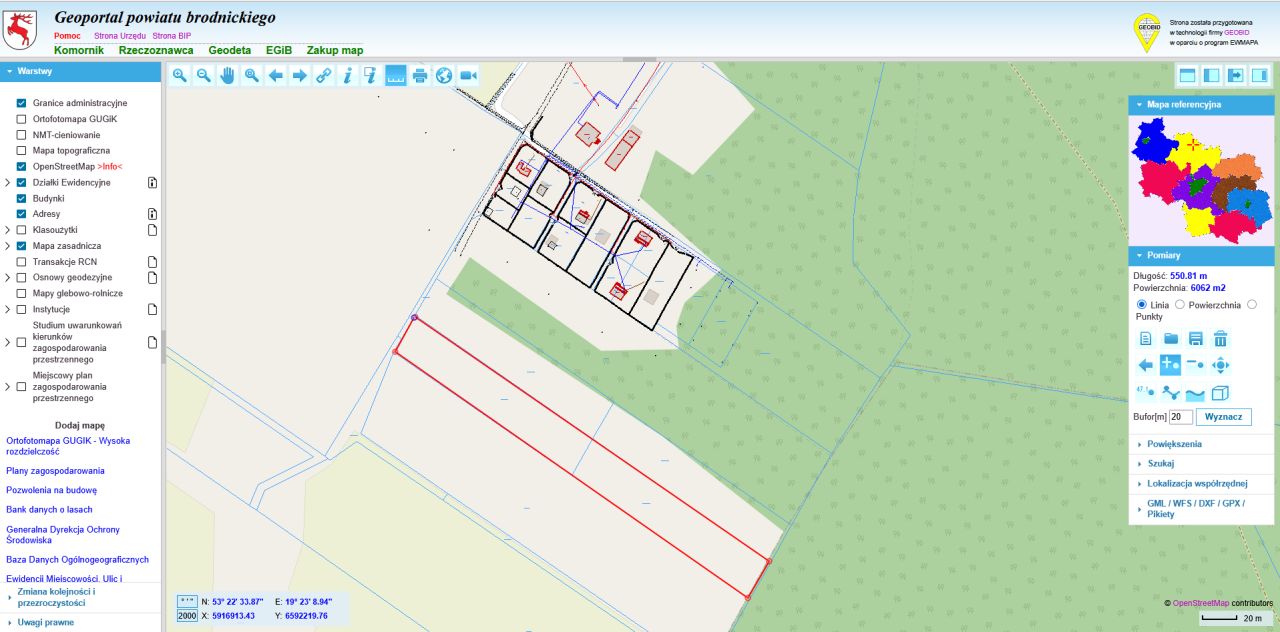Open the Komornik menu
This screenshot has width=1280, height=632.
click(79, 50)
